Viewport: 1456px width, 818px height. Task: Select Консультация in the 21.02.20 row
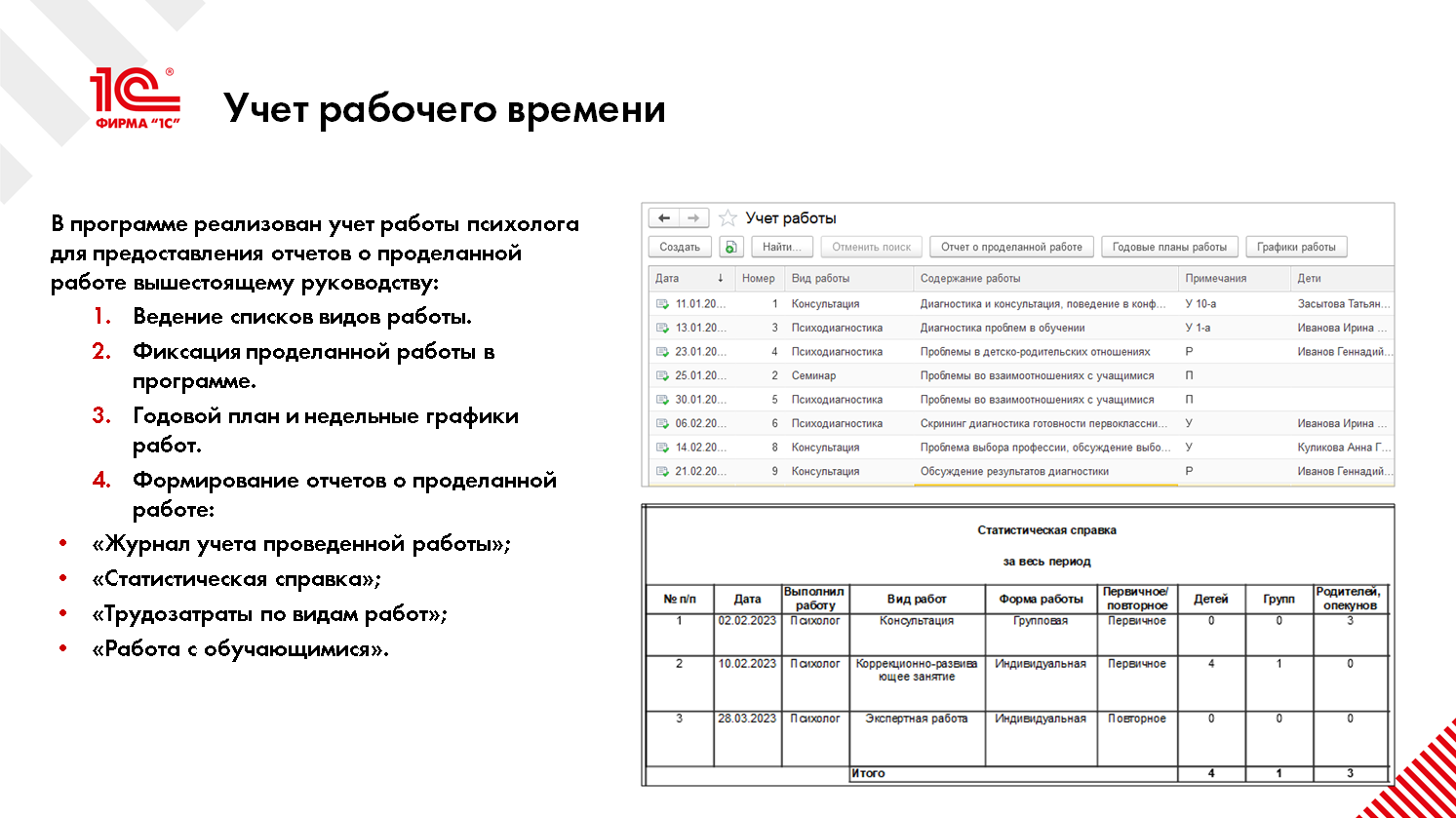pos(825,471)
